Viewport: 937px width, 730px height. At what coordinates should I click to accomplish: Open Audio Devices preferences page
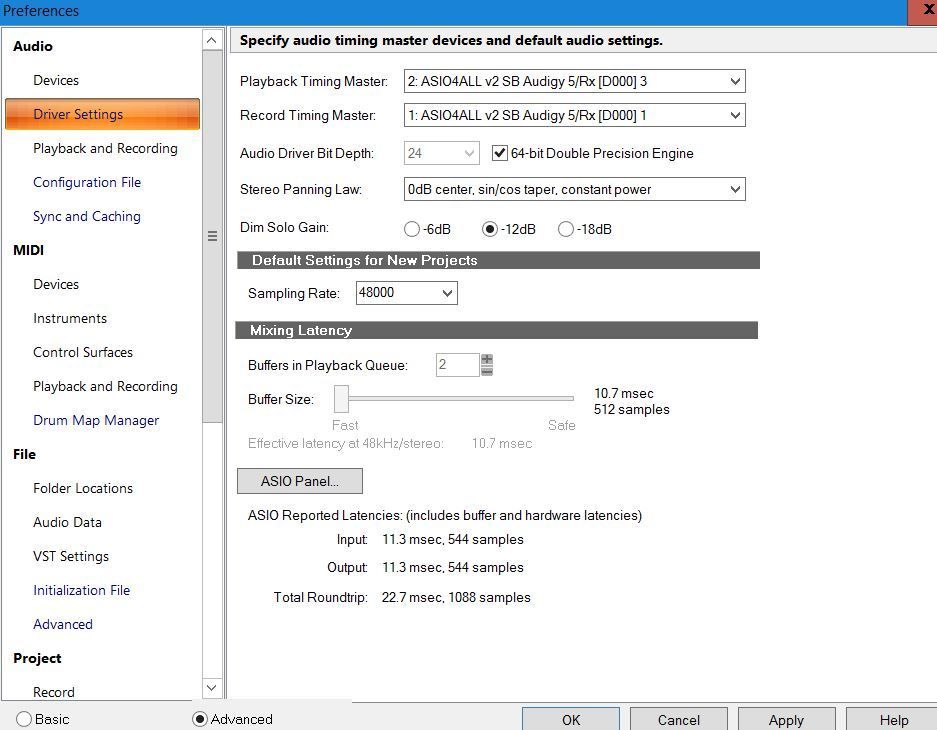[x=56, y=80]
